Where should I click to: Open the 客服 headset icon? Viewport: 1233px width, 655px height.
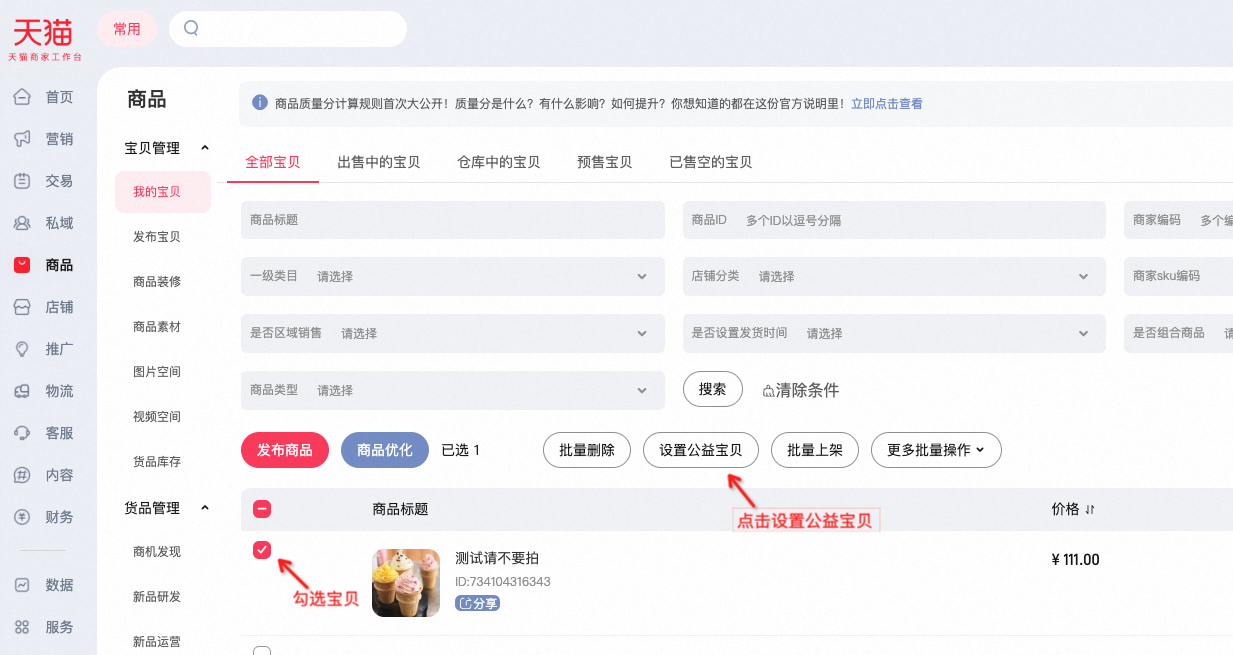22,433
